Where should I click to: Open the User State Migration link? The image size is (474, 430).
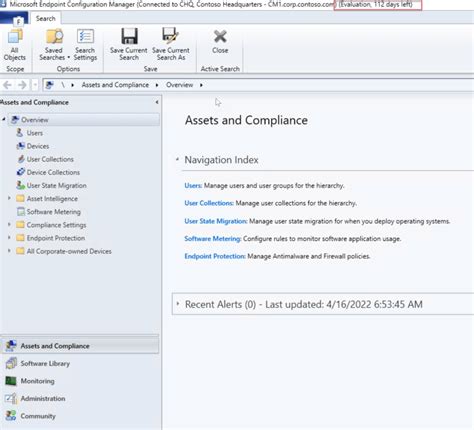tap(216, 221)
